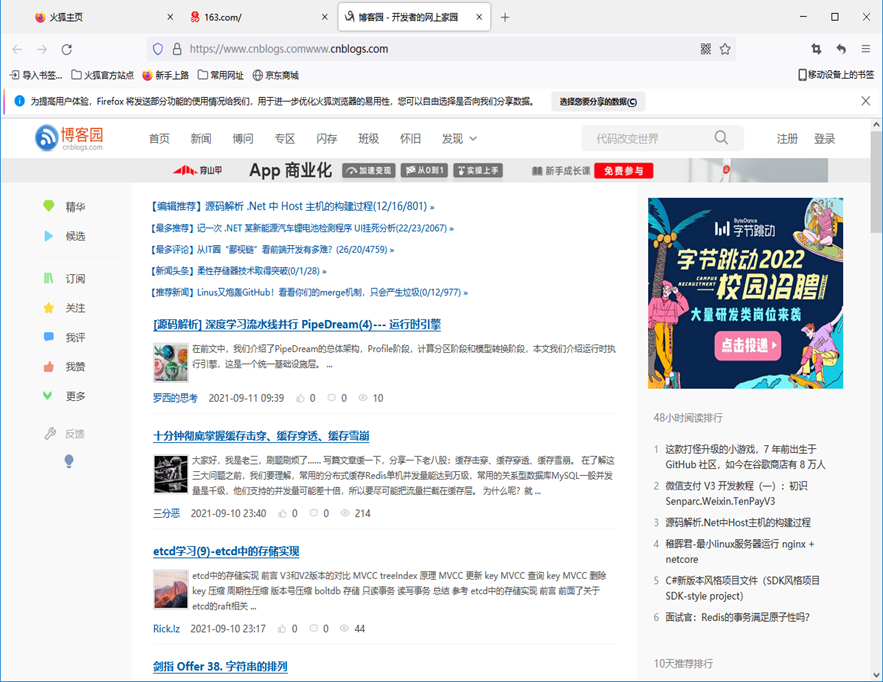The image size is (883, 682).
Task: Click the undo arrow toolbar icon
Action: click(841, 49)
